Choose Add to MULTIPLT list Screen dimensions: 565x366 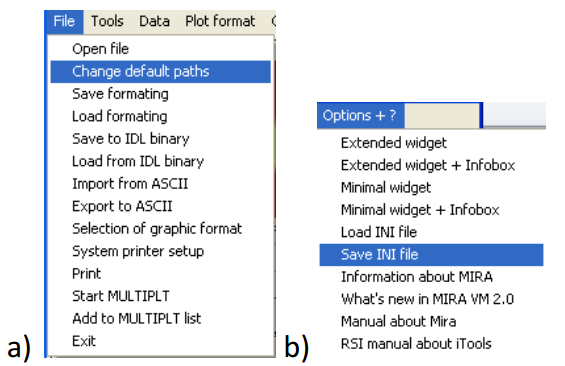[160, 318]
